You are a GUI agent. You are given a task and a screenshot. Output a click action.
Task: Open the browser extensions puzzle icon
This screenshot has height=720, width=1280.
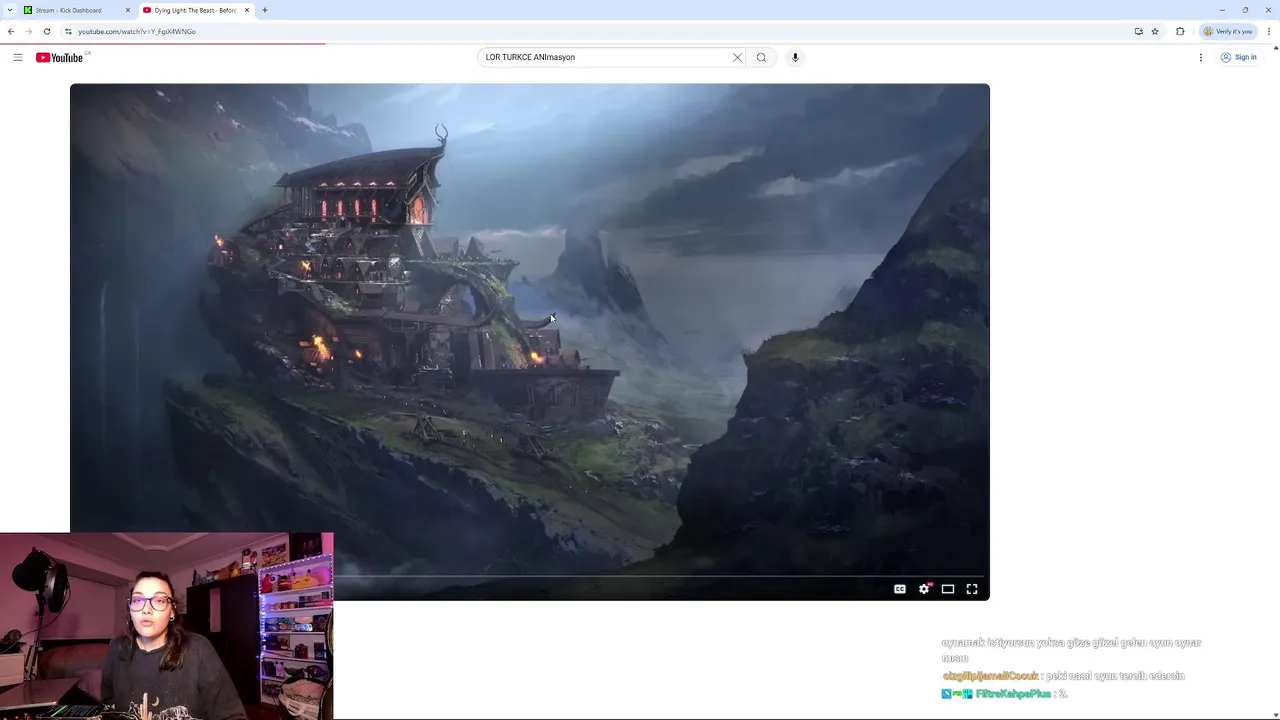(x=1180, y=31)
